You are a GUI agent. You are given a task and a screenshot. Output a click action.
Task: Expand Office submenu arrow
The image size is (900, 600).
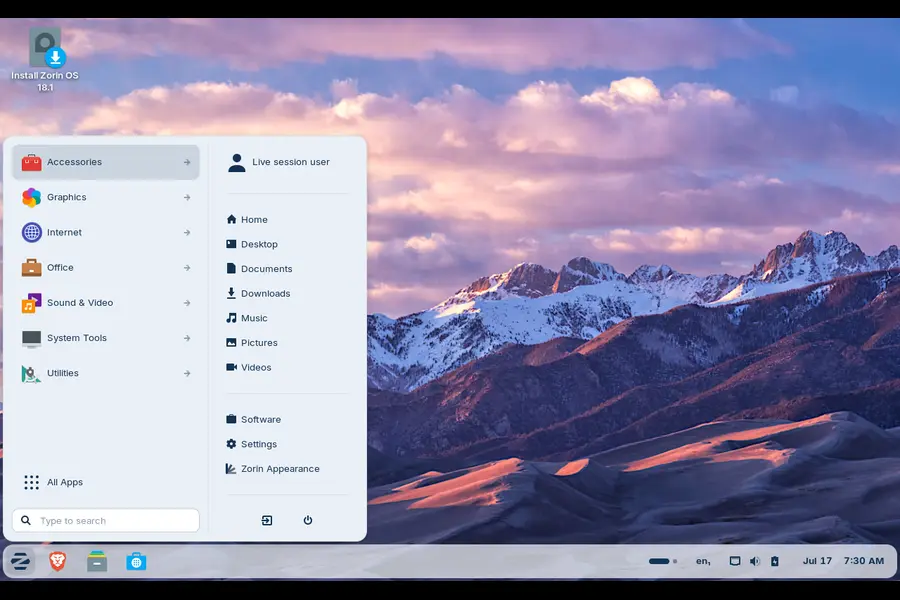187,268
